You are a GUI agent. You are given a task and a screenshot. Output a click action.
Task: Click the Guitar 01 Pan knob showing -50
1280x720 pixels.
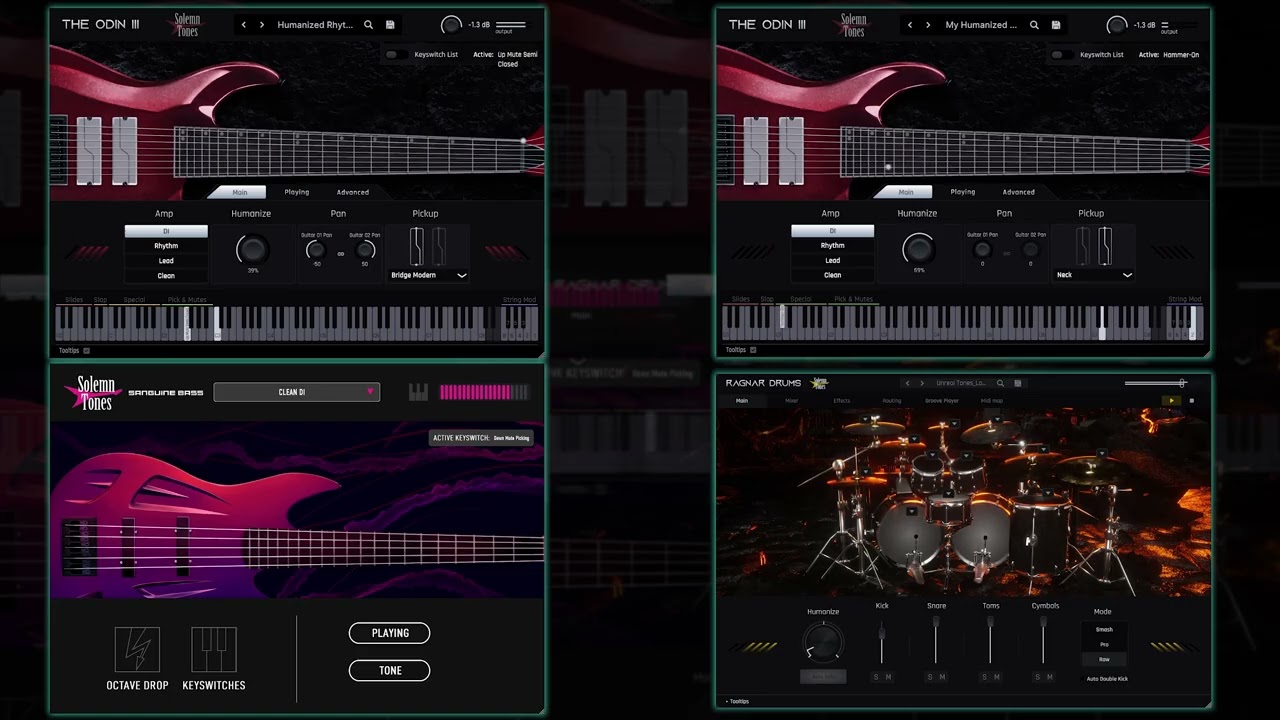pos(316,250)
